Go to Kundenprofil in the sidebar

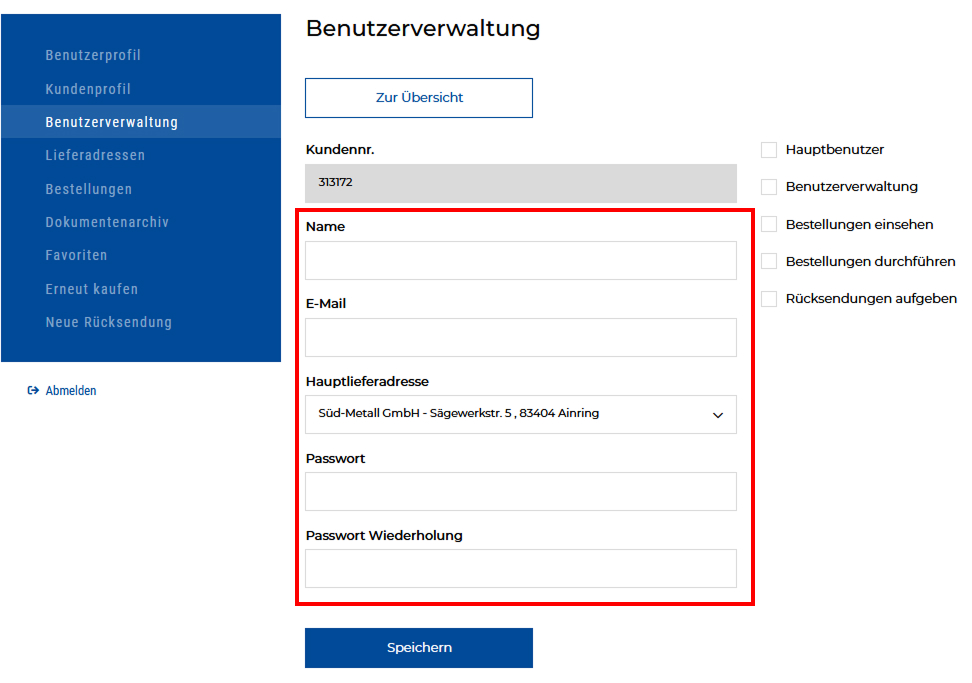tap(88, 89)
